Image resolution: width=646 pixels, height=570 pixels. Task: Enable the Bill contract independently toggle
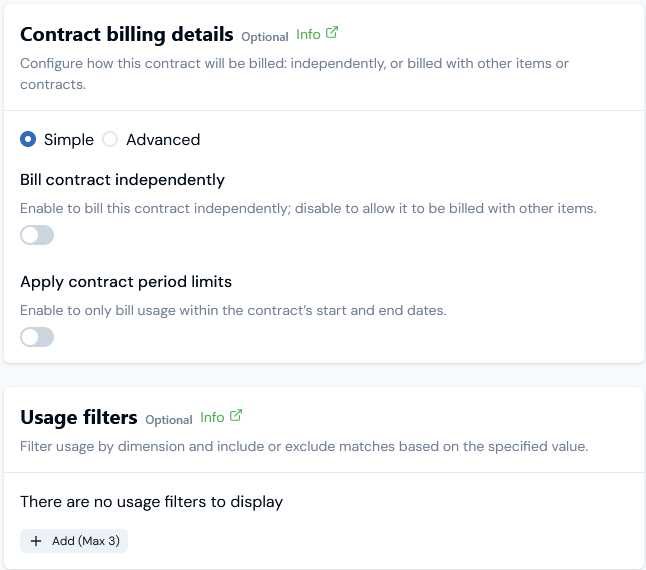(x=37, y=236)
